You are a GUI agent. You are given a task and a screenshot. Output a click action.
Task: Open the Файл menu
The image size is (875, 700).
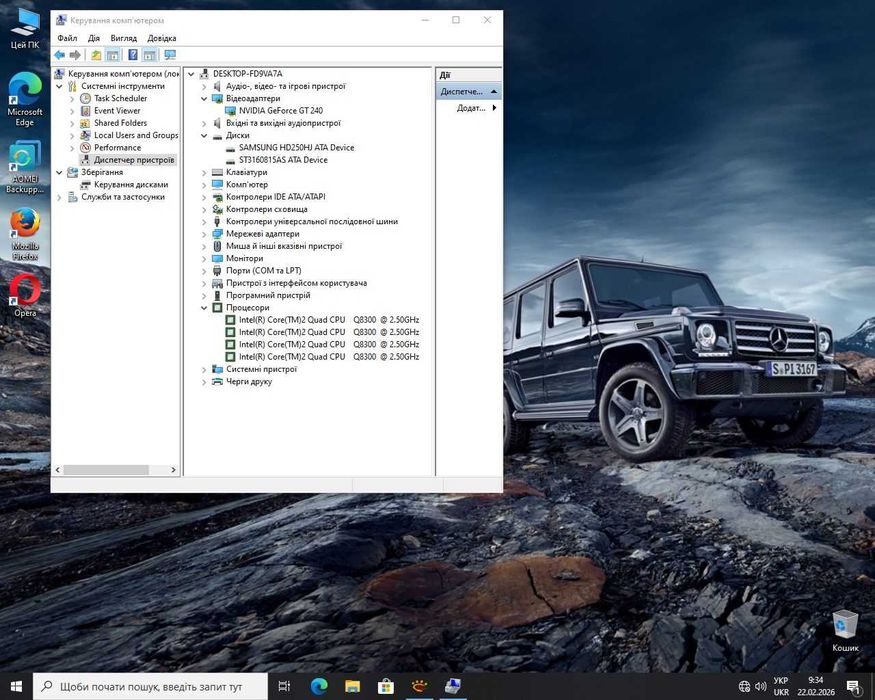(x=67, y=38)
